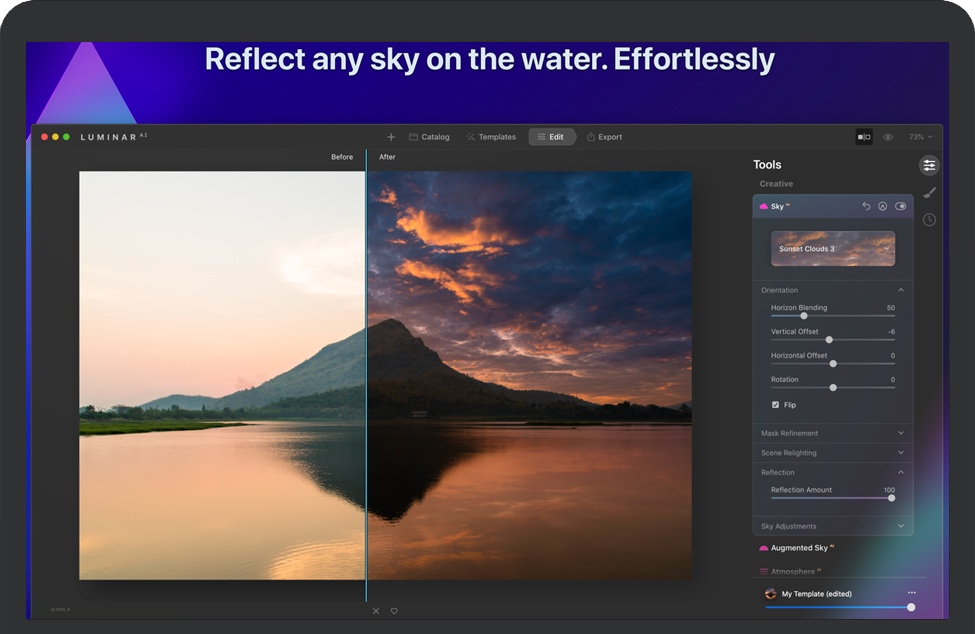Click the plus icon to add photos
The height and width of the screenshot is (634, 975).
(x=391, y=137)
